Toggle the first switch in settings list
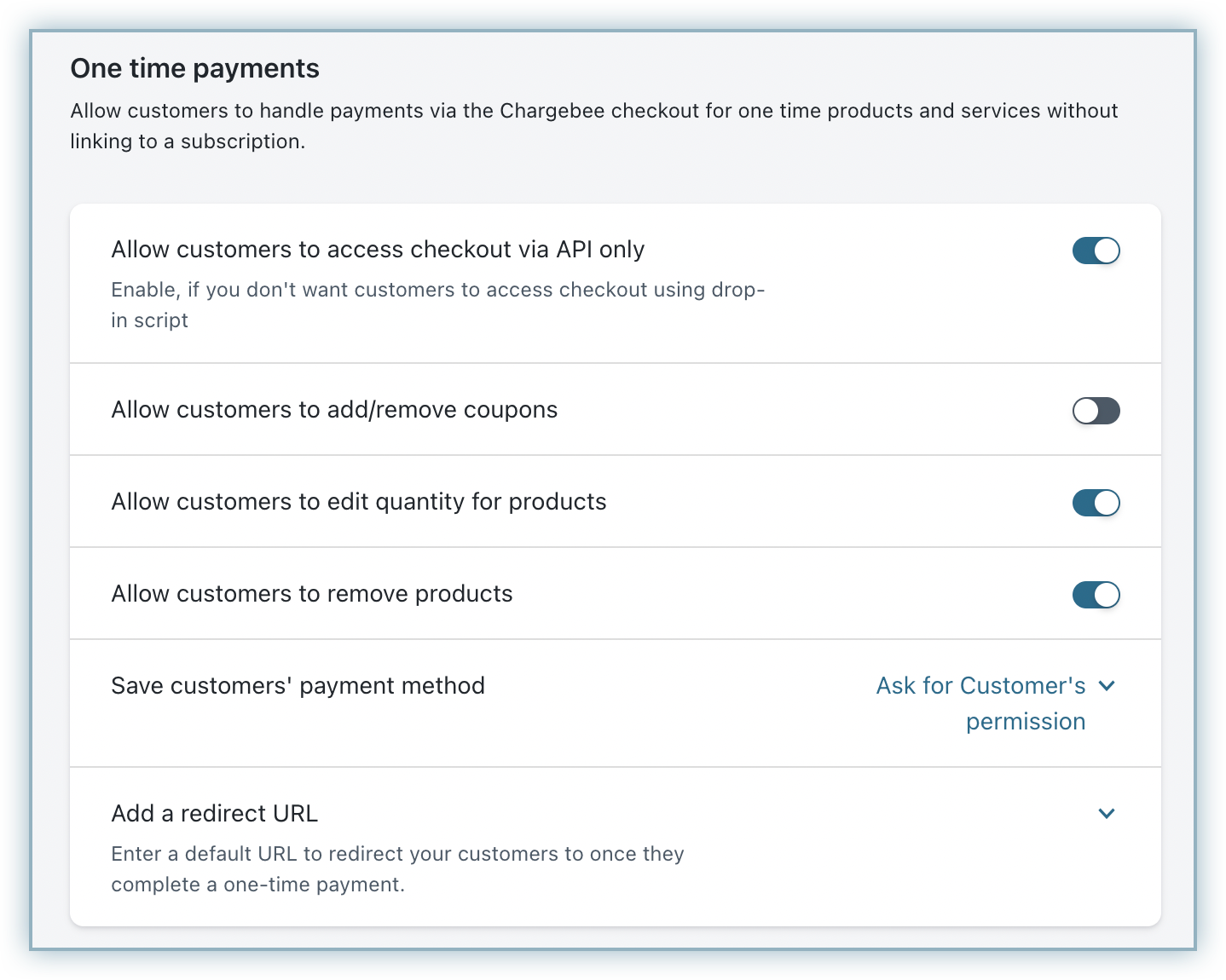Screen dimensions: 1226x980 1096,251
